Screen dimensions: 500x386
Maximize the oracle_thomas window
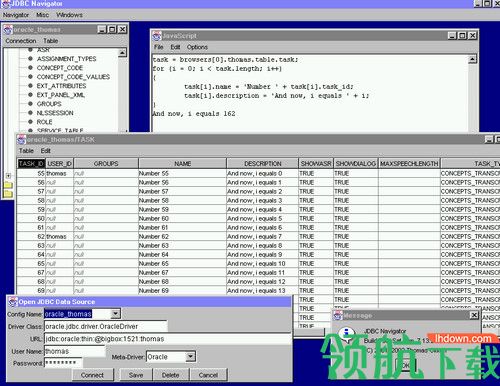tap(112, 29)
